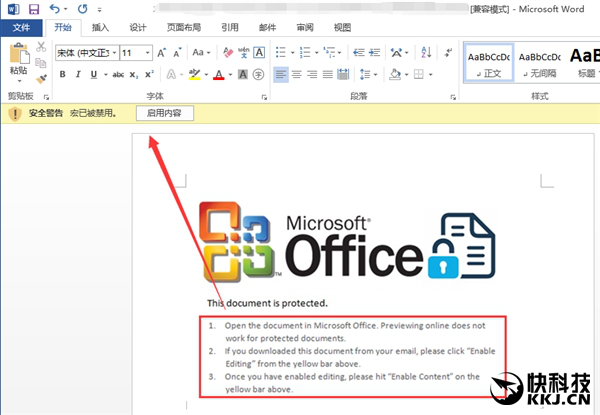Toggle Underline formatting
600x415 pixels.
(x=93, y=74)
